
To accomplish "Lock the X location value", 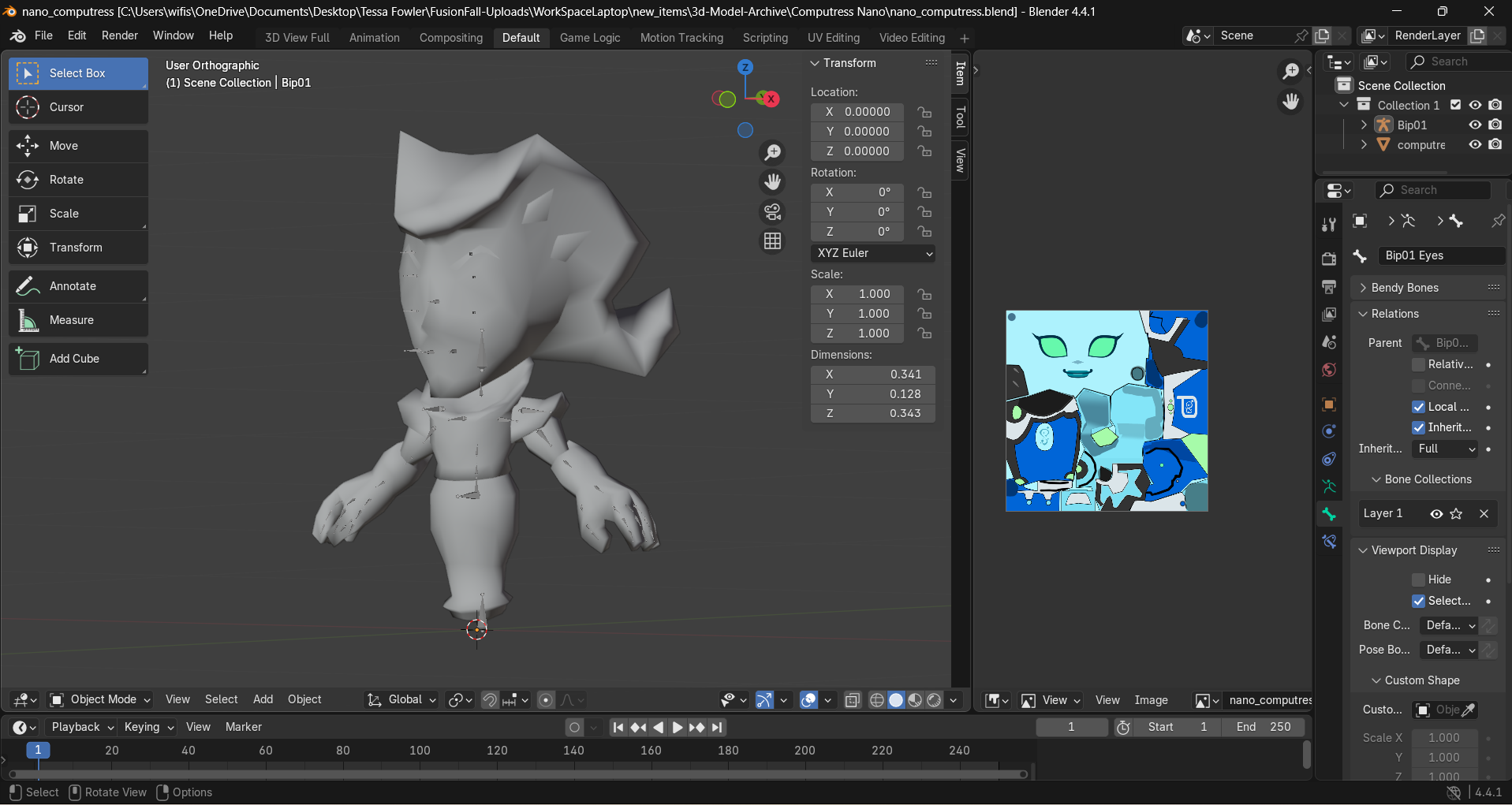I will (924, 112).
